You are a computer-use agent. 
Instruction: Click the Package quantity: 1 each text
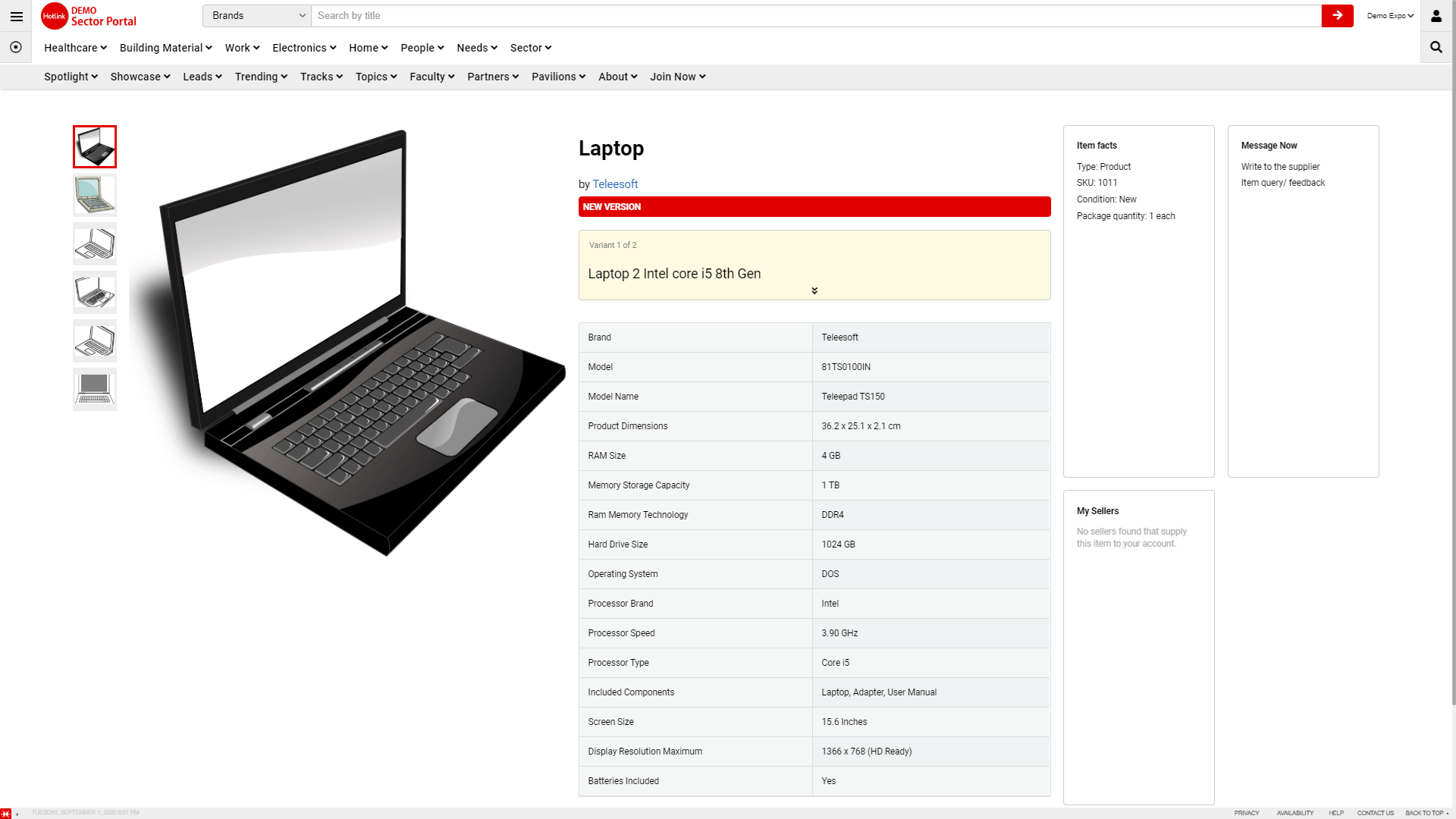pos(1125,216)
